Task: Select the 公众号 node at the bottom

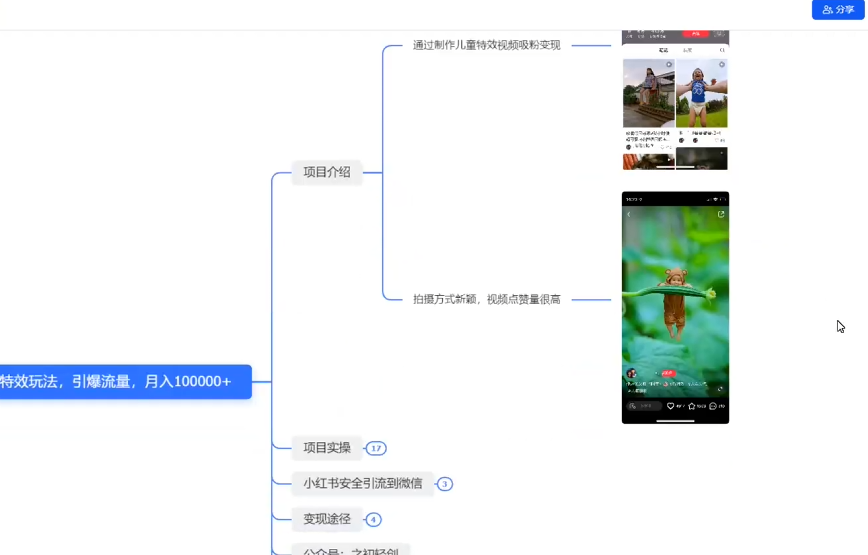Action: pos(350,549)
